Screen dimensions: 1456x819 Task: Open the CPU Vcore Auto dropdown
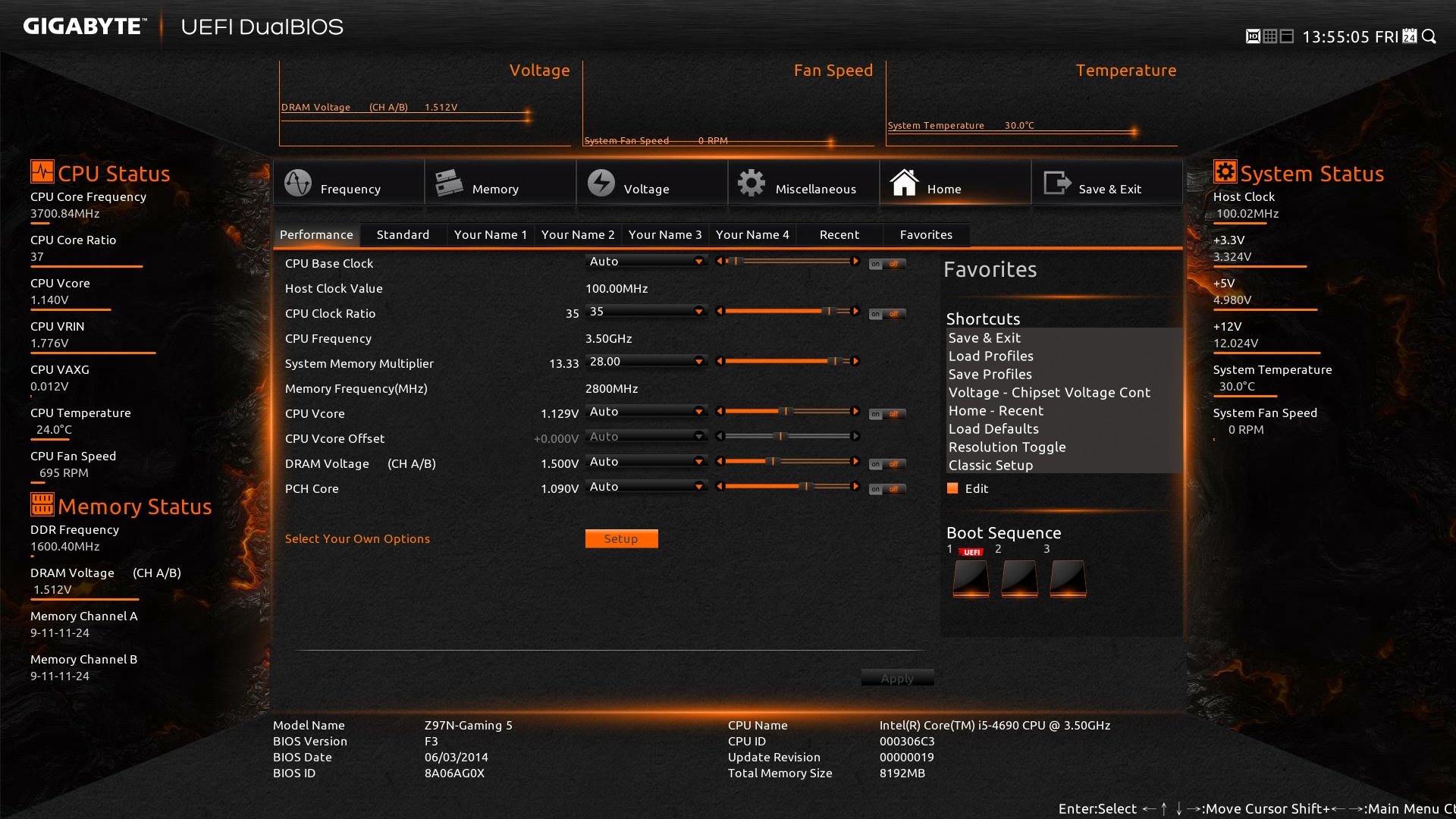click(646, 411)
